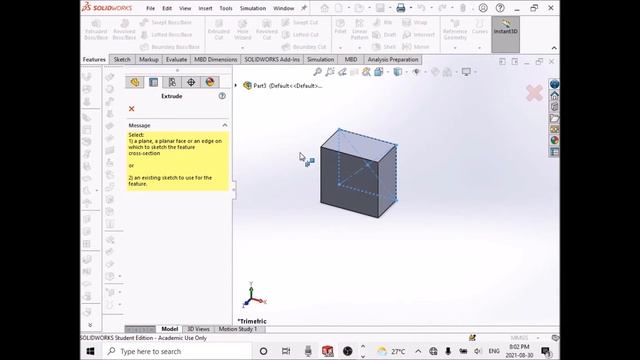This screenshot has height=360, width=640.
Task: Collapse the Message section
Action: click(224, 125)
